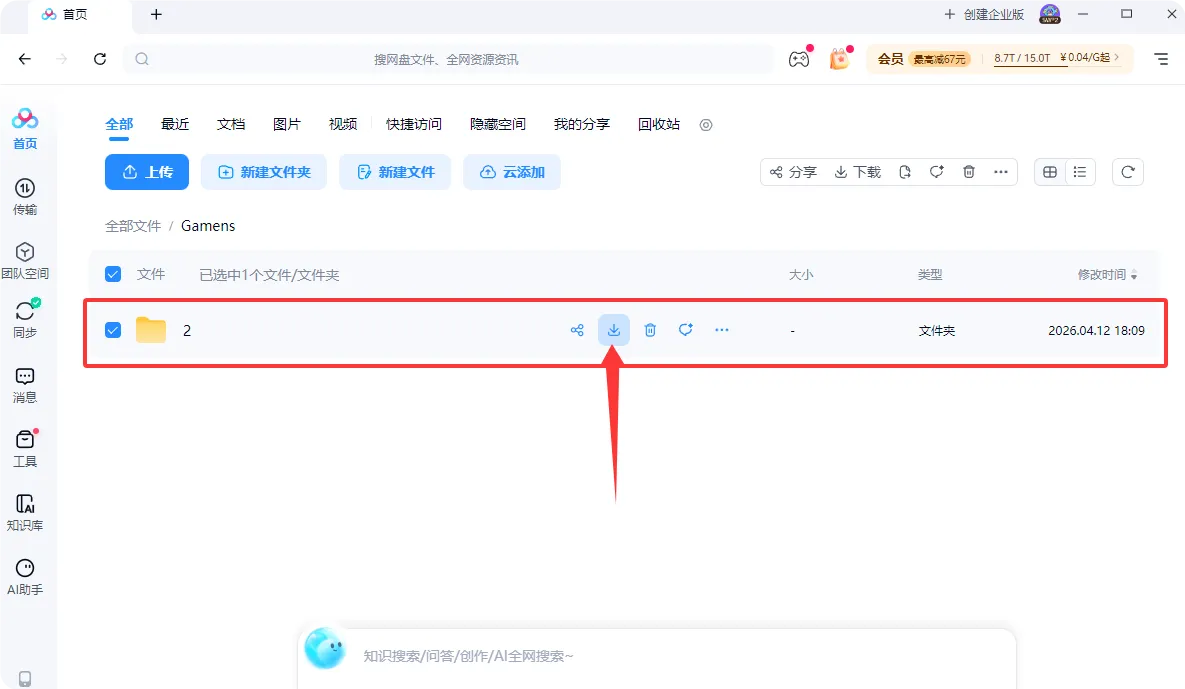Share folder 2 using its inline share icon

(577, 329)
